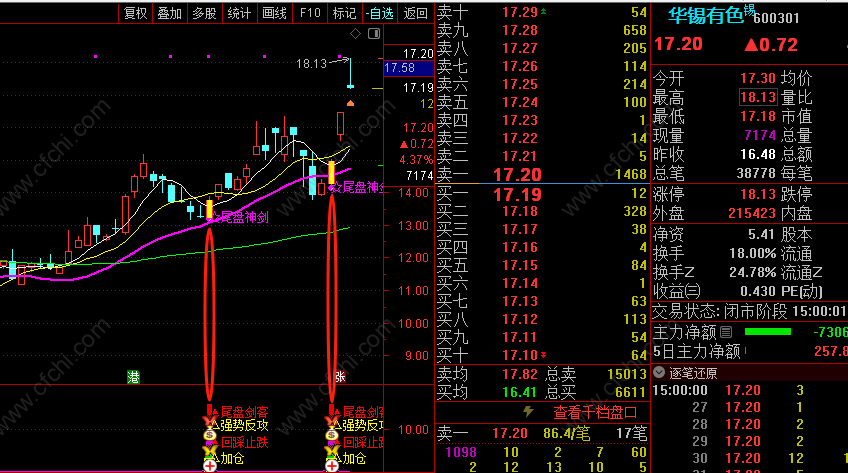848x473 pixels.
Task: Click the 卖五 price 17.24
Action: click(520, 102)
